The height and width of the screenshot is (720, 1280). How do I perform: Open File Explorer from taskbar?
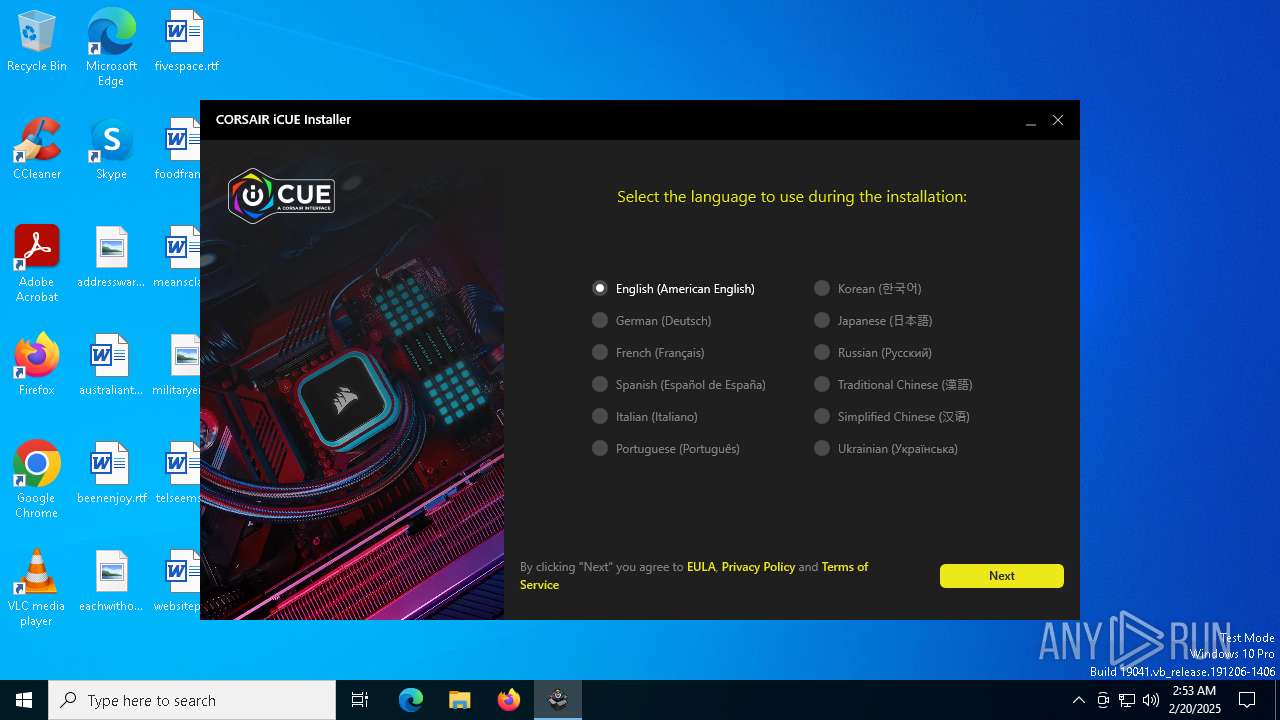459,700
